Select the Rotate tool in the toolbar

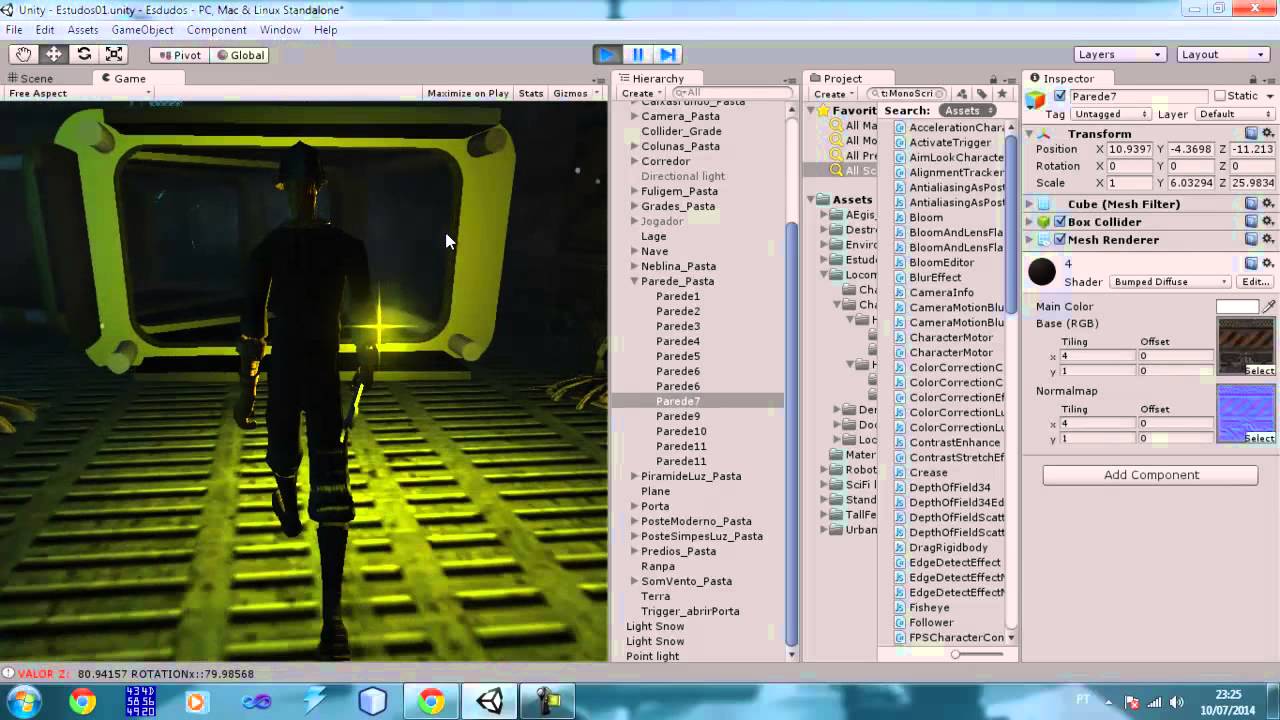pos(84,55)
